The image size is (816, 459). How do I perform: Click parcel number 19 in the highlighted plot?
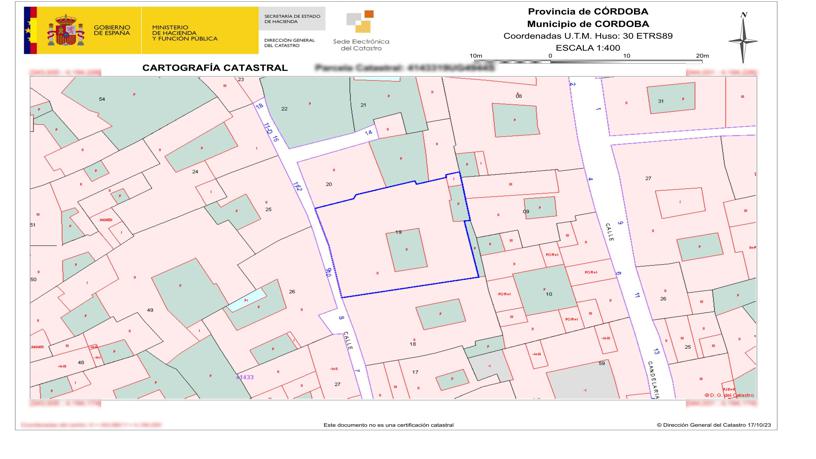coord(399,232)
